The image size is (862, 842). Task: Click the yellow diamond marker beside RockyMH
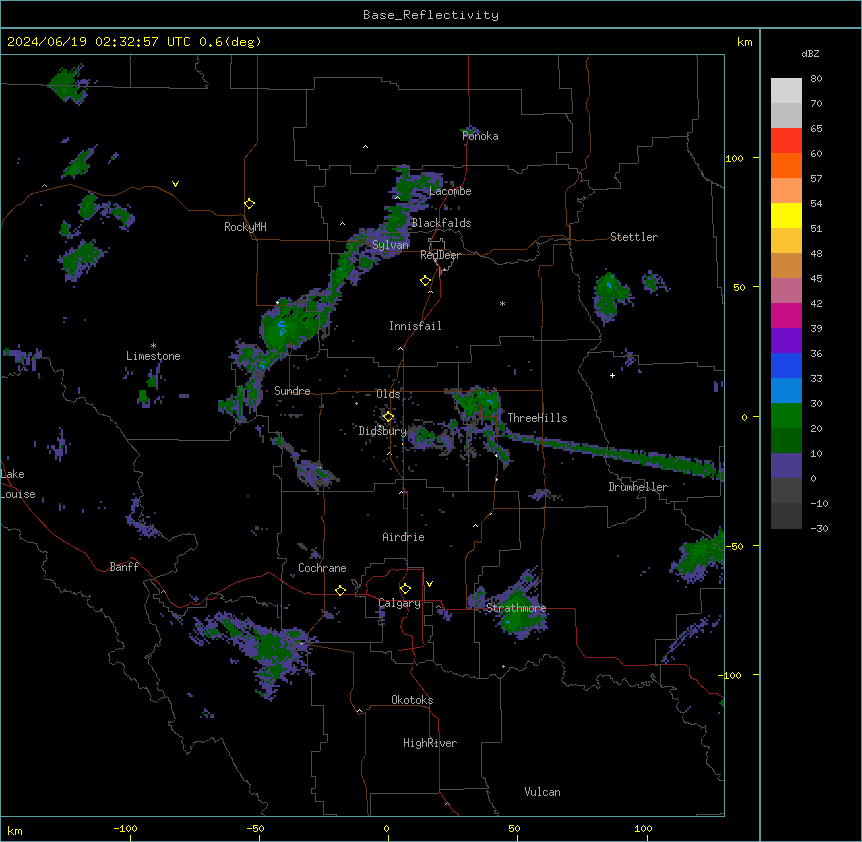(249, 204)
